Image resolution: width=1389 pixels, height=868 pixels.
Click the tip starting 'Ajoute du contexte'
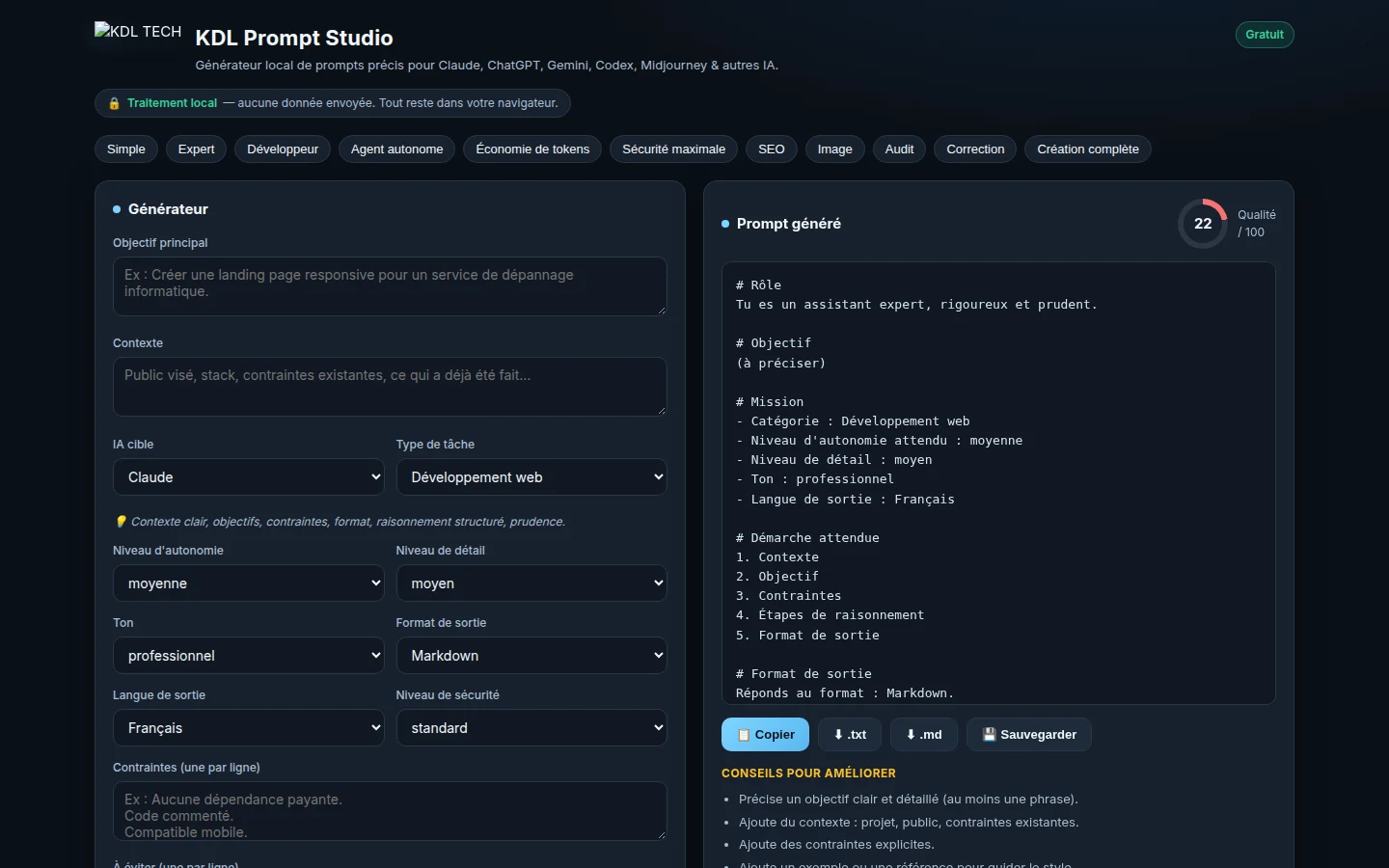coord(909,823)
